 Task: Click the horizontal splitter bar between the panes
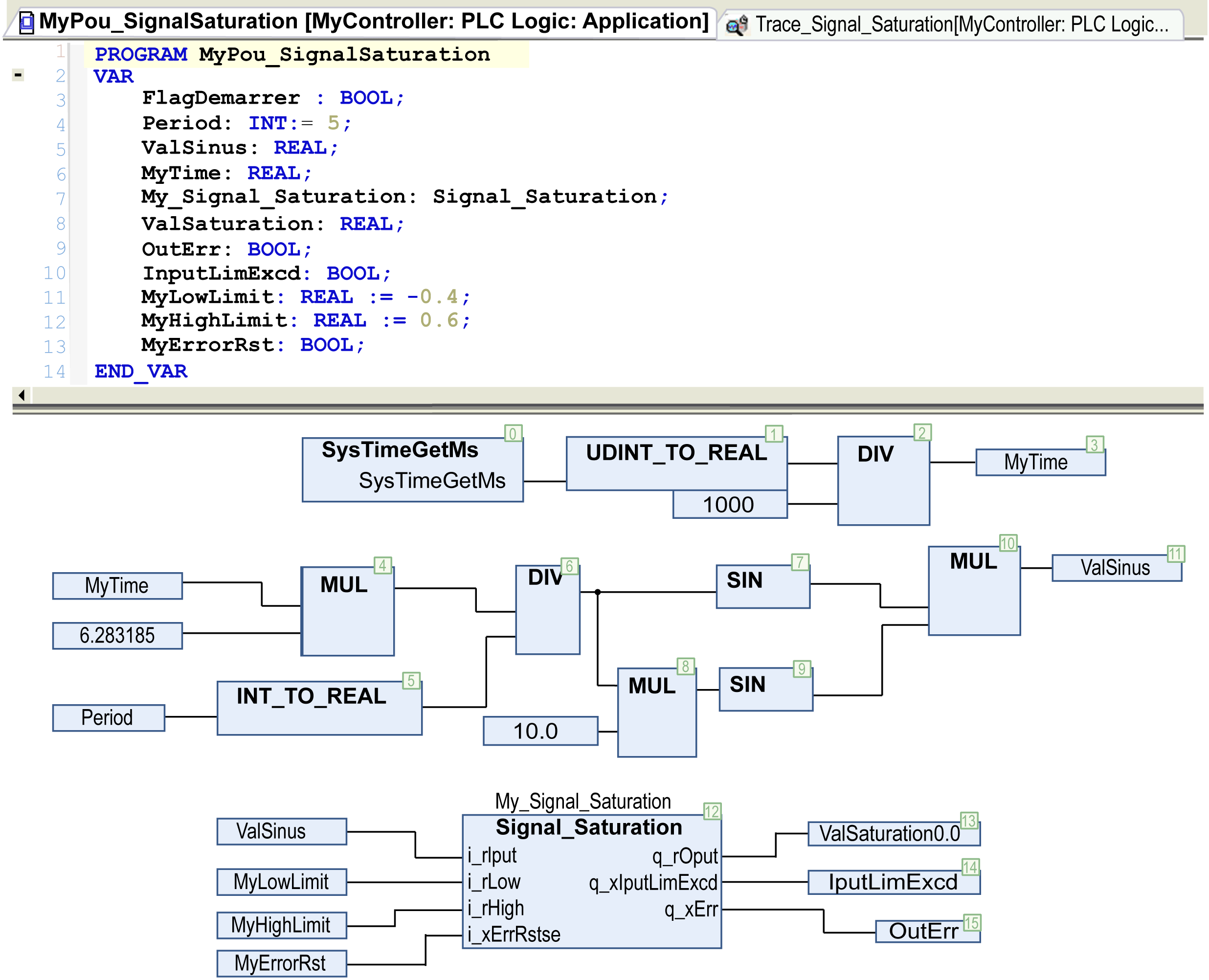pos(607,409)
